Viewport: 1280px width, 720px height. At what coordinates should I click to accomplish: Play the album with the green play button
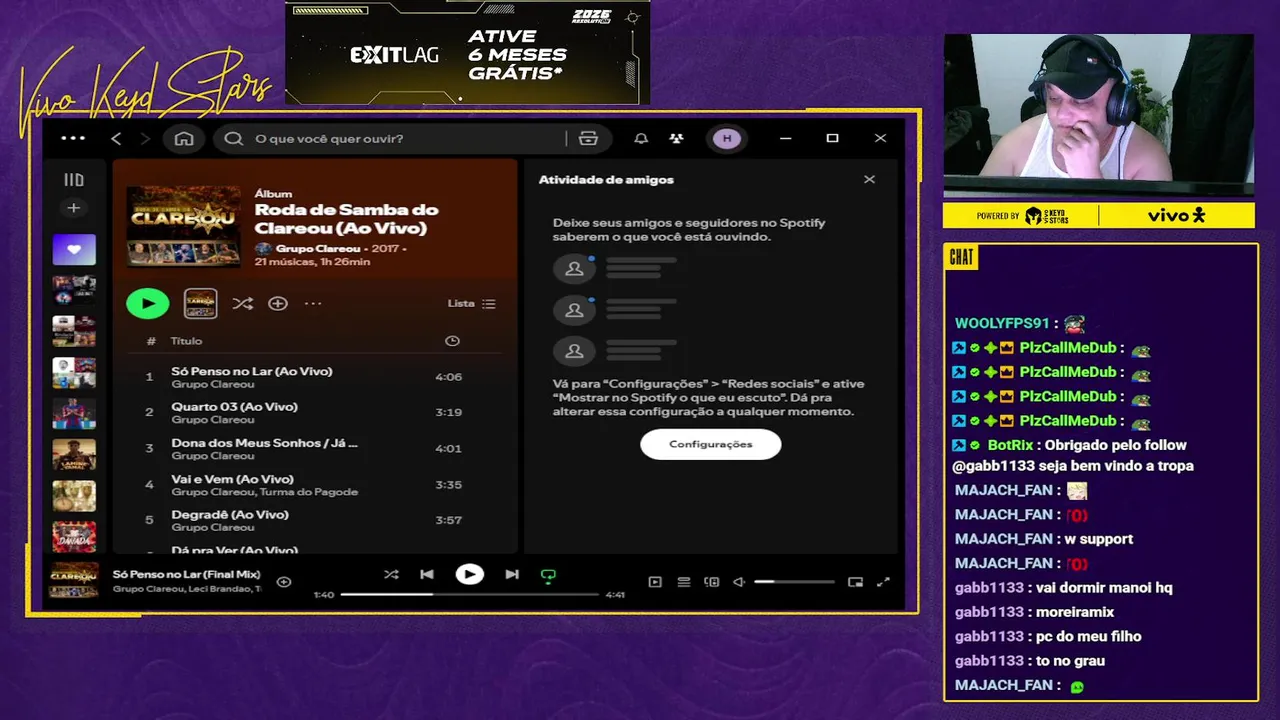148,303
